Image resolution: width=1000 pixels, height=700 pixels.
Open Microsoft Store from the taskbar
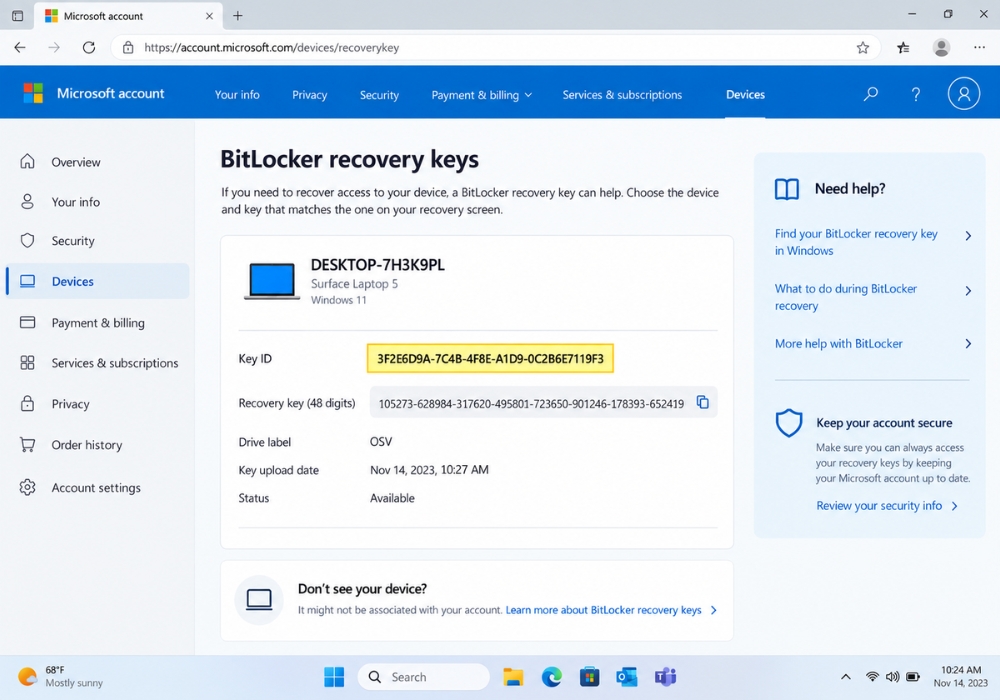pos(589,676)
